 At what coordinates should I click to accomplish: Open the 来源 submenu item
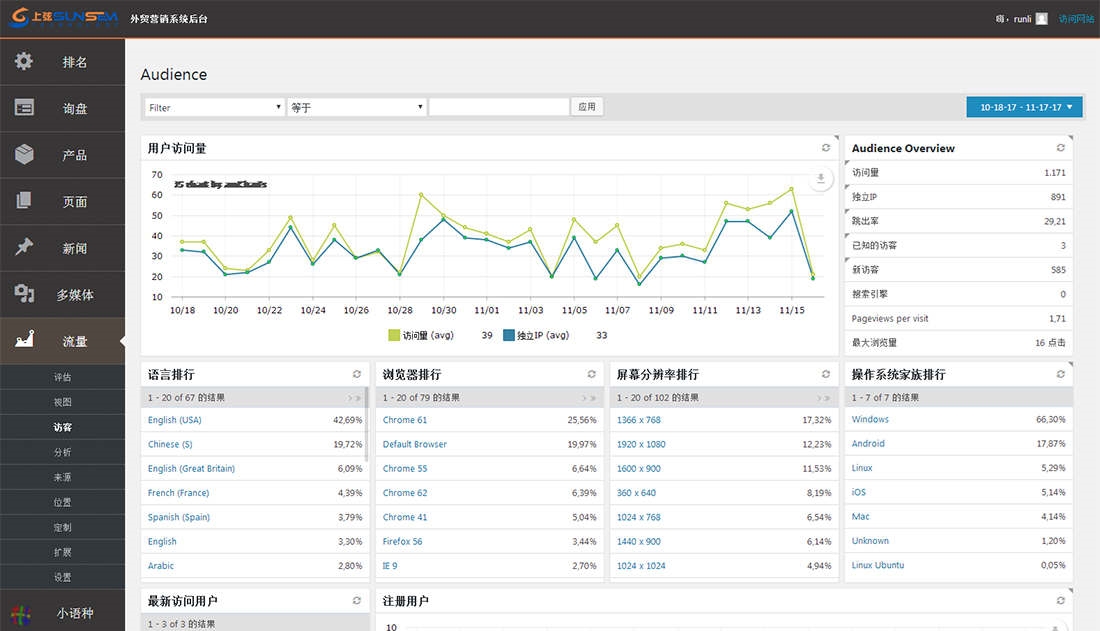coord(62,477)
